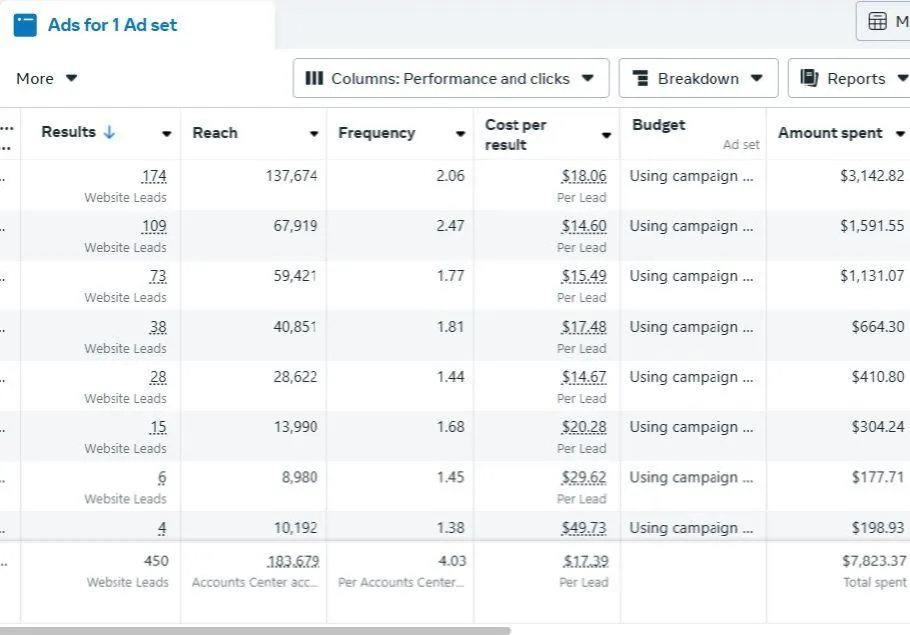Screen dimensions: 910x635
Task: Open Amount spent column options arrow
Action: [x=899, y=134]
